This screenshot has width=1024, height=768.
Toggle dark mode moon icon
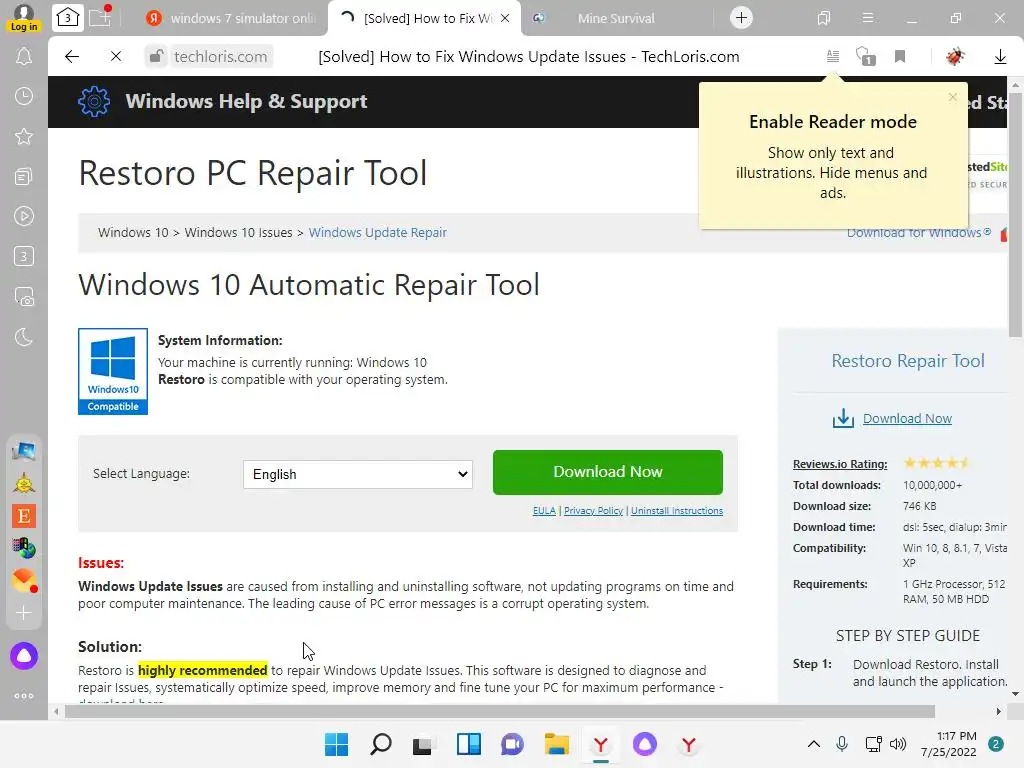24,338
